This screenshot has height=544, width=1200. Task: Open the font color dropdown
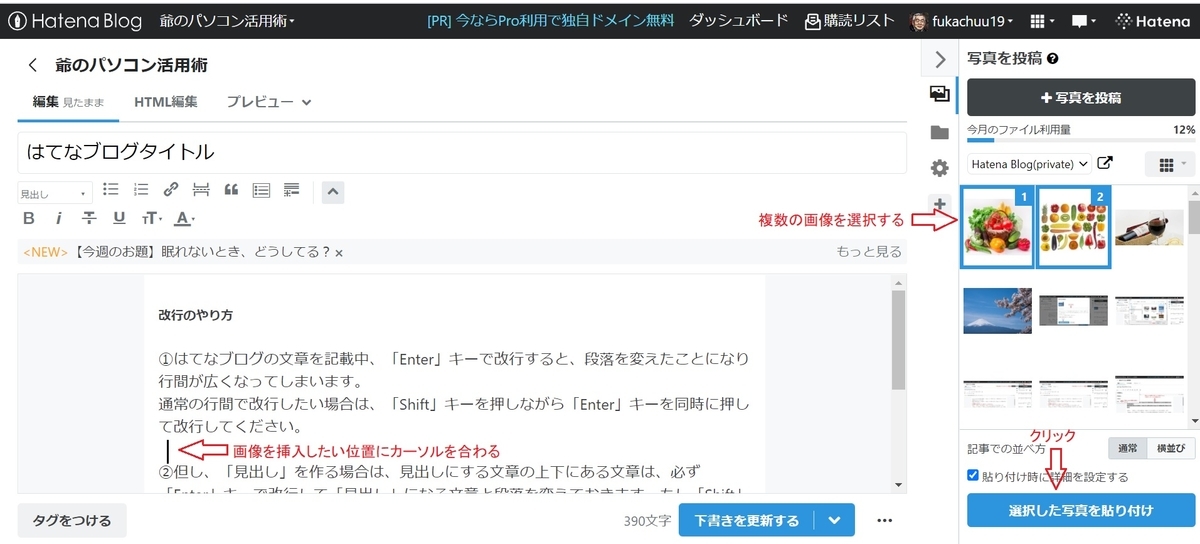point(184,218)
